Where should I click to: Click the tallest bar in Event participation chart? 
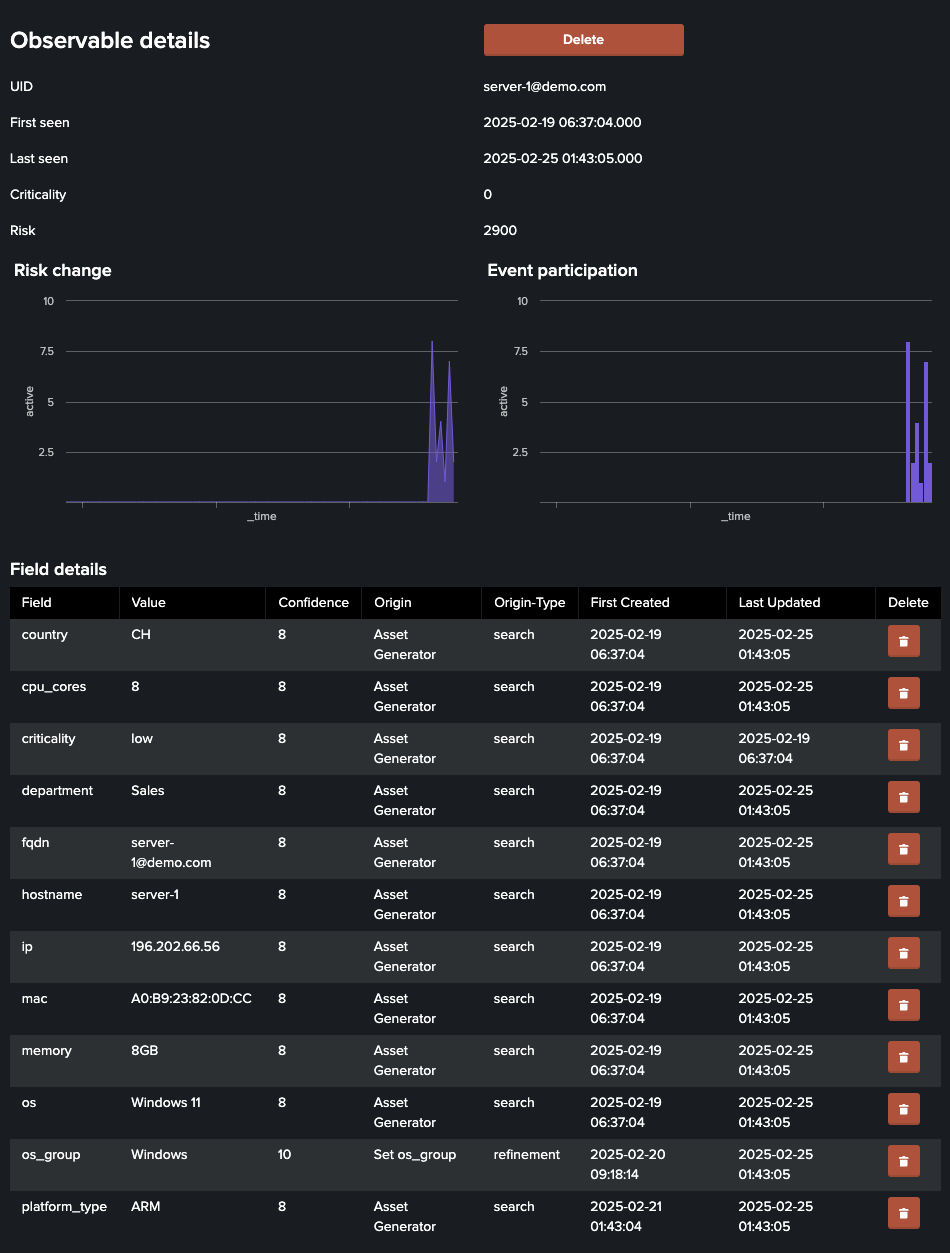(908, 420)
